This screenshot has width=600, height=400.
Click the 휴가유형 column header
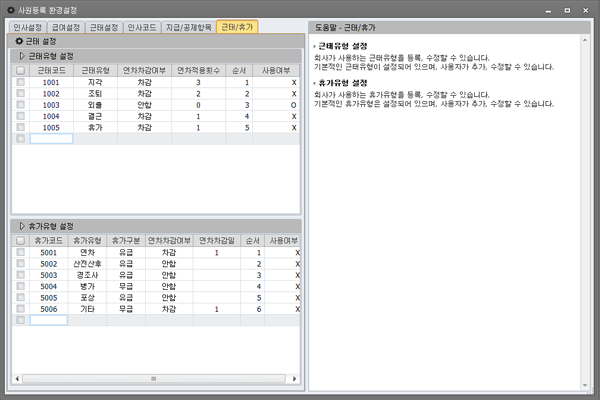click(87, 240)
